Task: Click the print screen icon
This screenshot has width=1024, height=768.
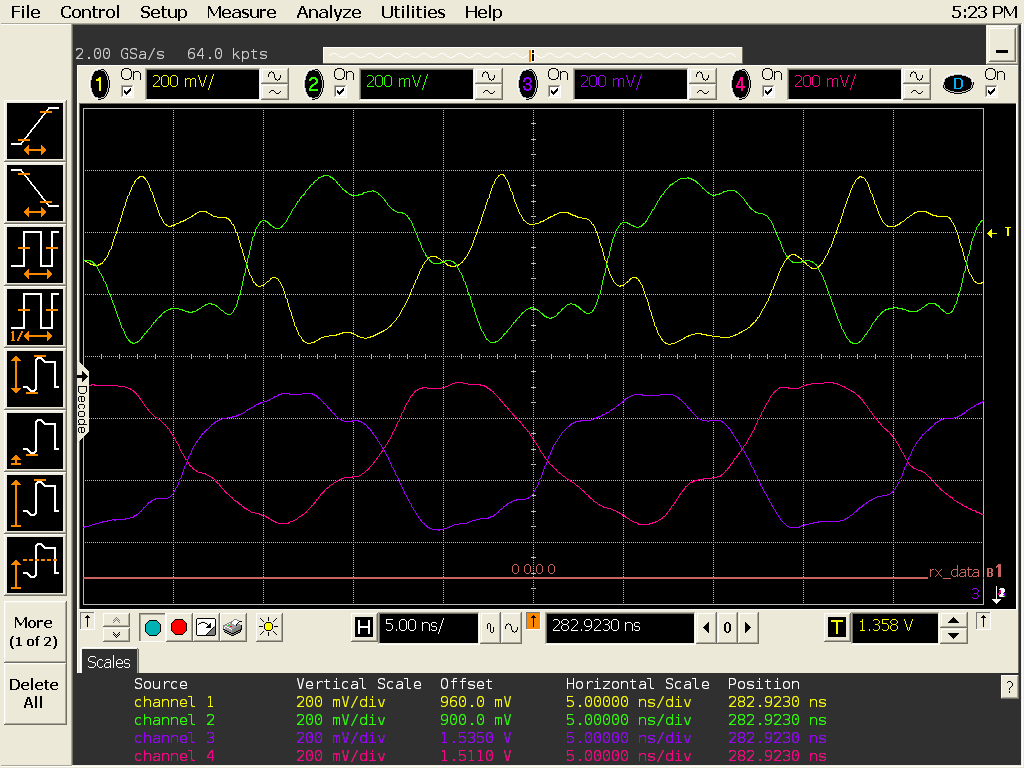Action: pos(232,628)
